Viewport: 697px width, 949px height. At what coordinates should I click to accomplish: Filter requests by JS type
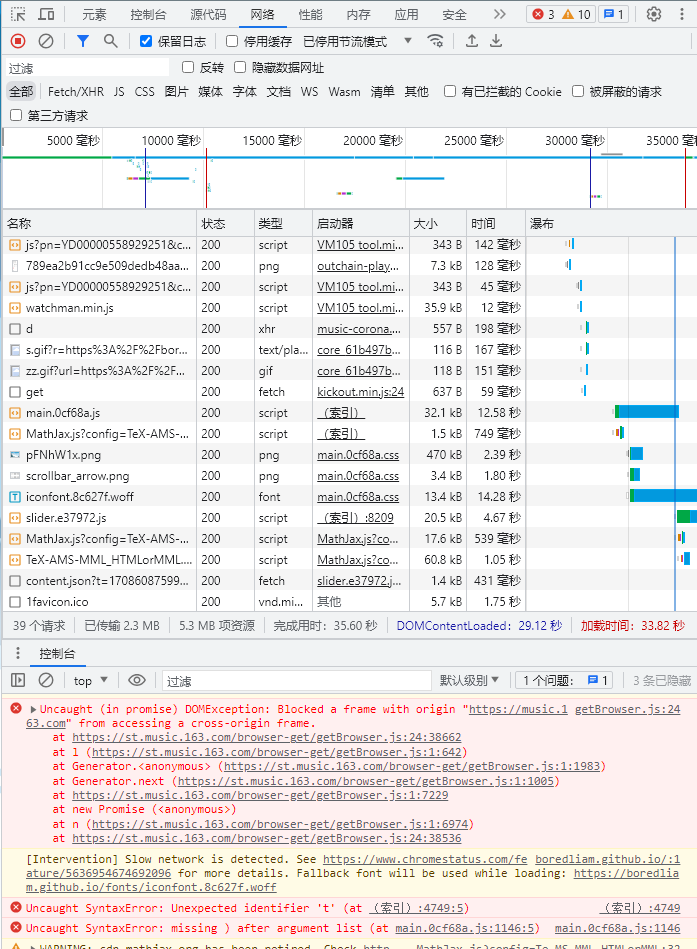pos(119,91)
